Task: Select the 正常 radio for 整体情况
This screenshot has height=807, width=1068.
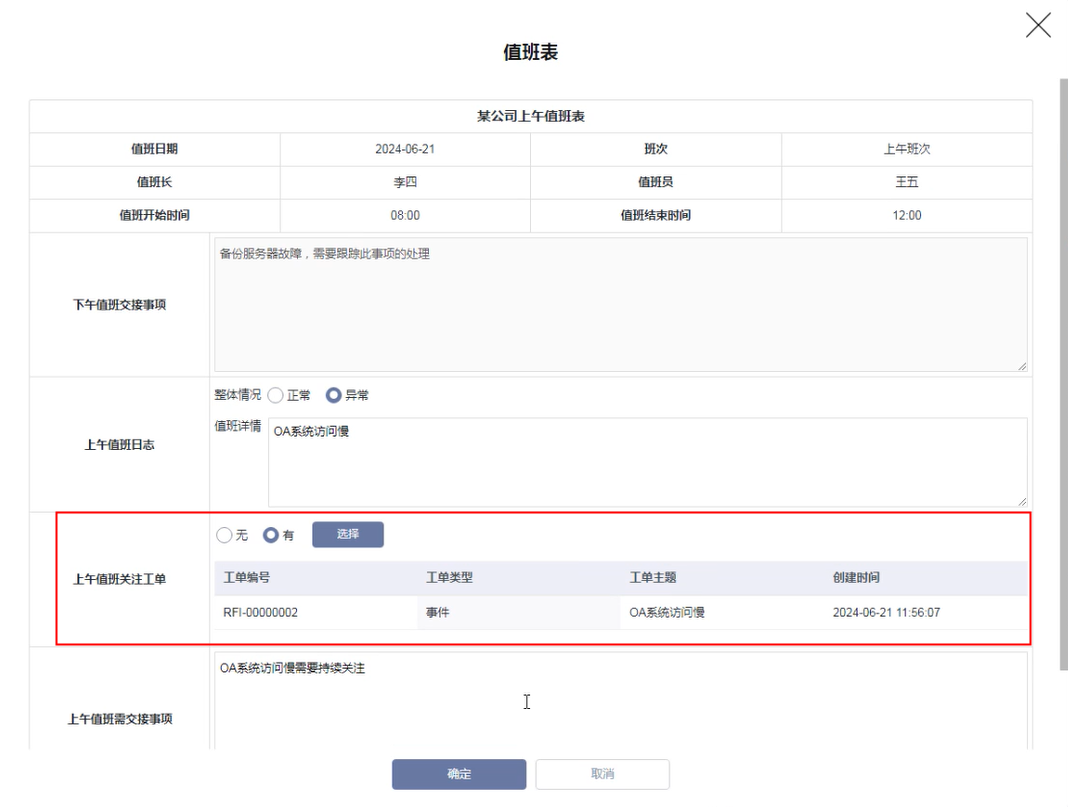Action: 276,396
